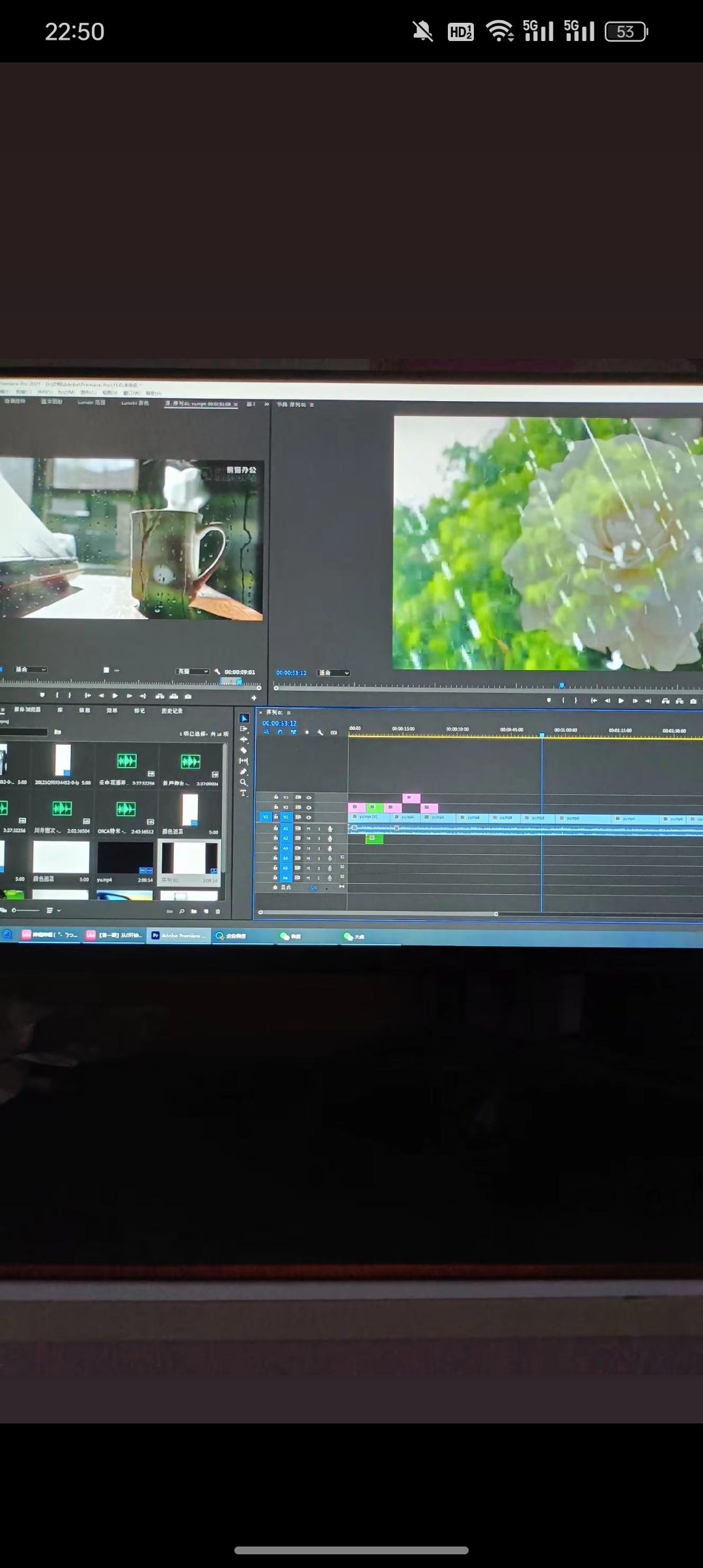Choose the Pen tool in tools panel

243,772
